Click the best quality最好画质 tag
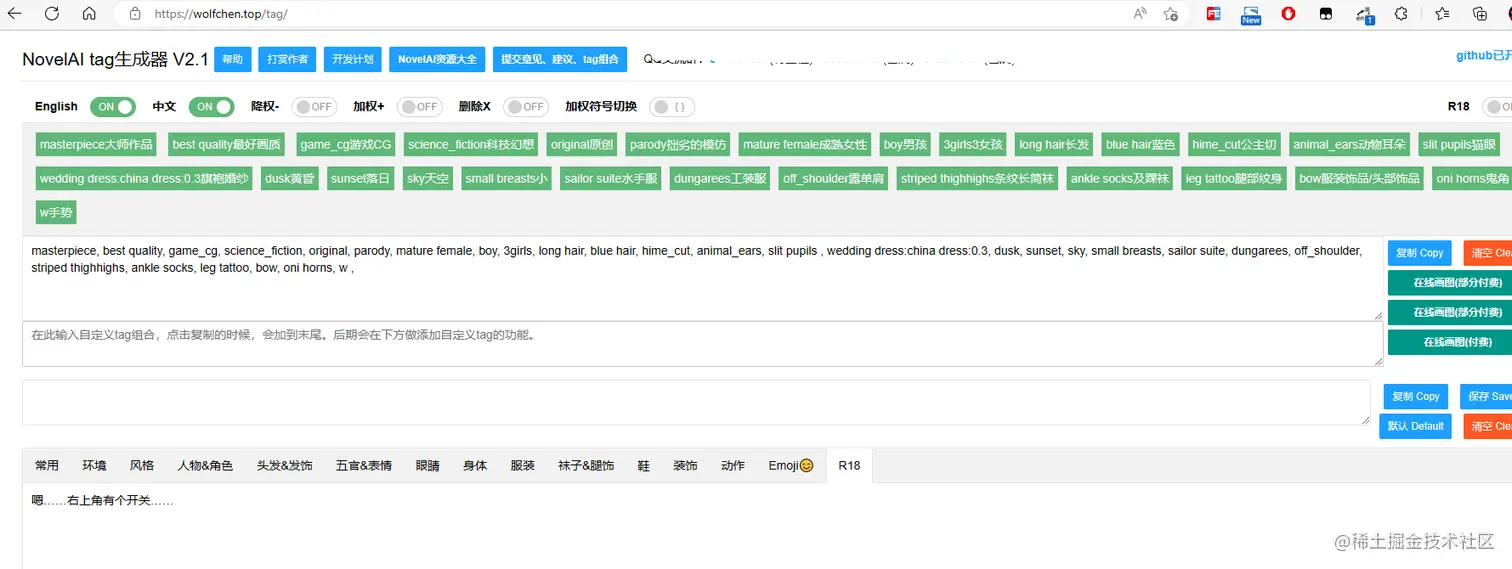Viewport: 1512px width, 569px height. point(227,145)
